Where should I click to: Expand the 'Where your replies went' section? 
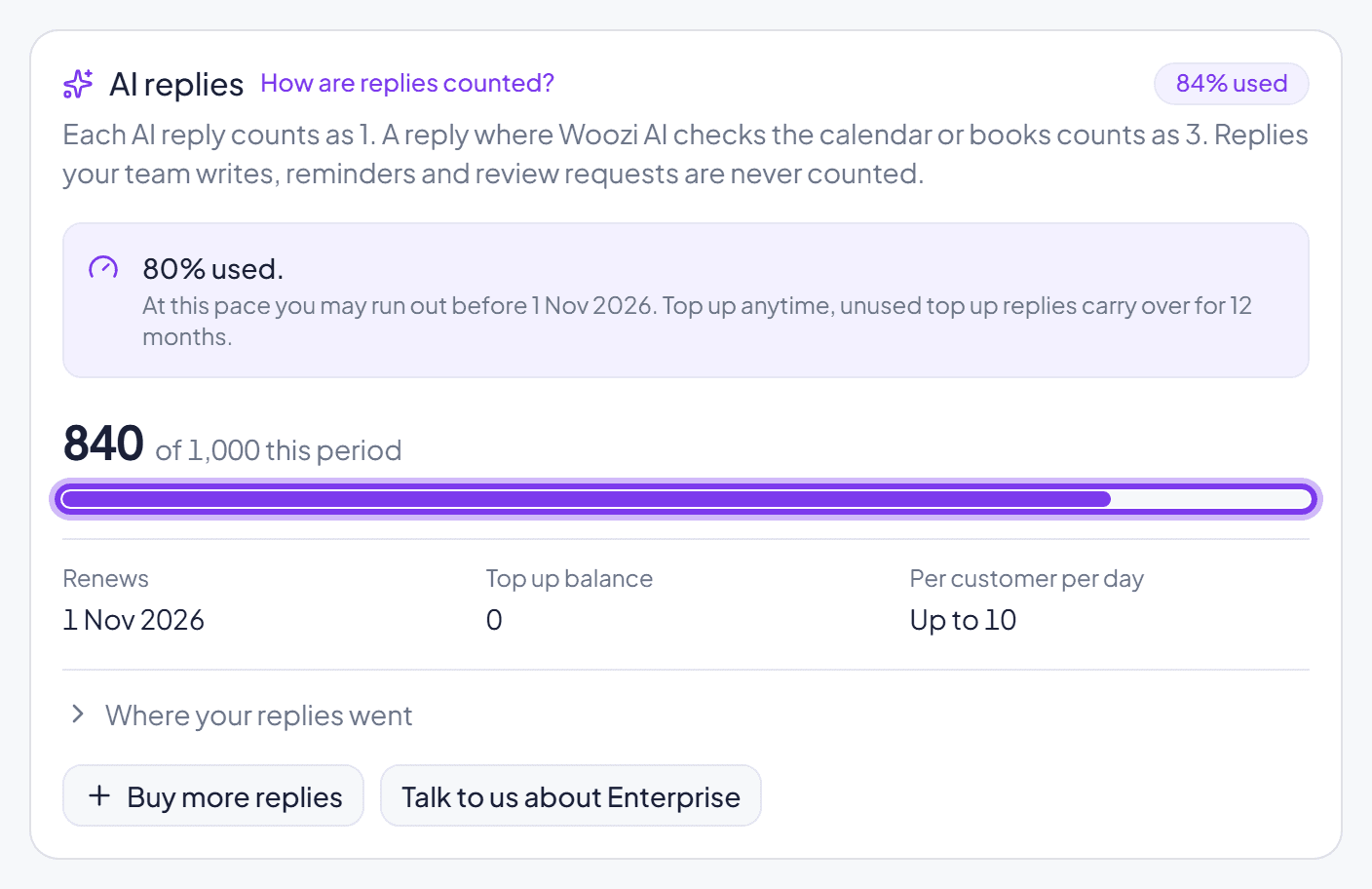click(238, 715)
